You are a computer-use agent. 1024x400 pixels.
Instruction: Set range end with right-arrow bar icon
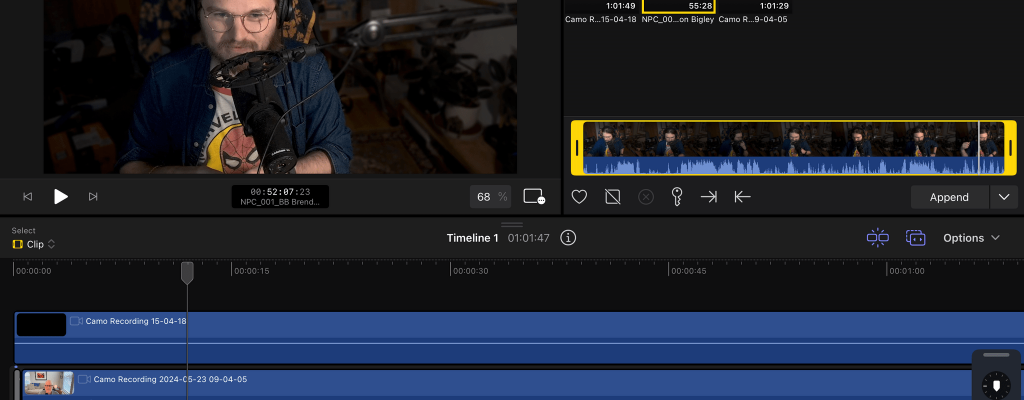click(x=708, y=197)
